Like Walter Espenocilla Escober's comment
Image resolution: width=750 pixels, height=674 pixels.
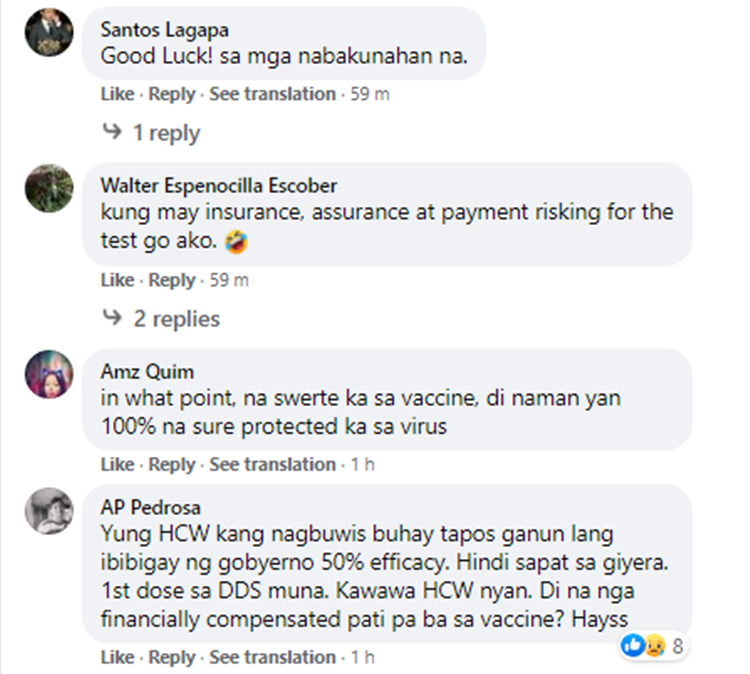click(x=117, y=280)
